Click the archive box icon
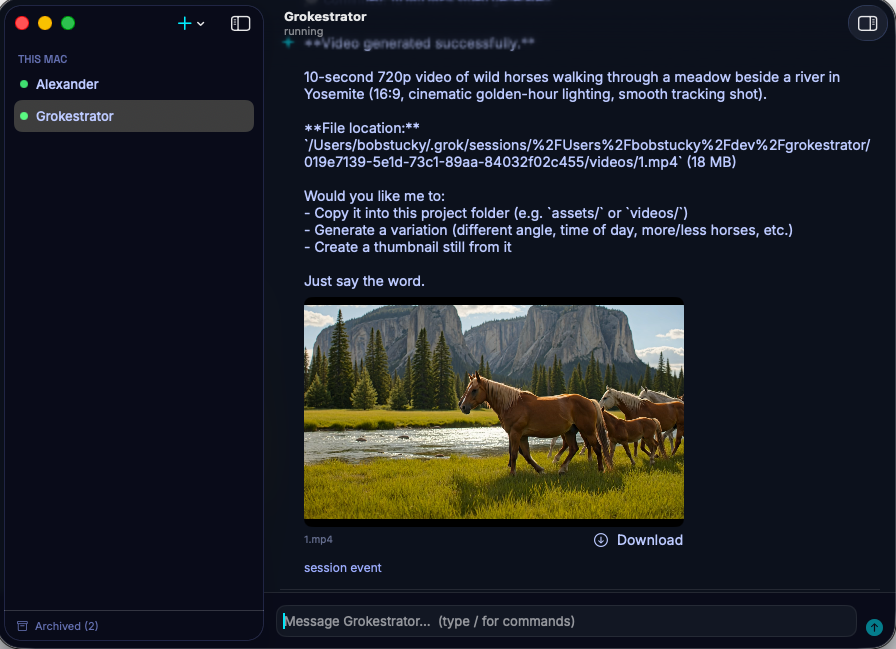This screenshot has width=896, height=649. pyautogui.click(x=22, y=626)
